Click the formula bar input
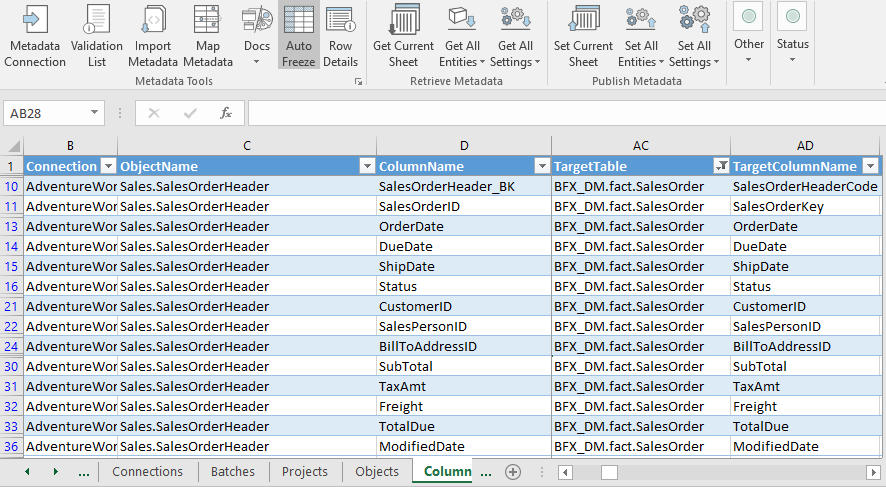This screenshot has height=487, width=886. pyautogui.click(x=566, y=113)
